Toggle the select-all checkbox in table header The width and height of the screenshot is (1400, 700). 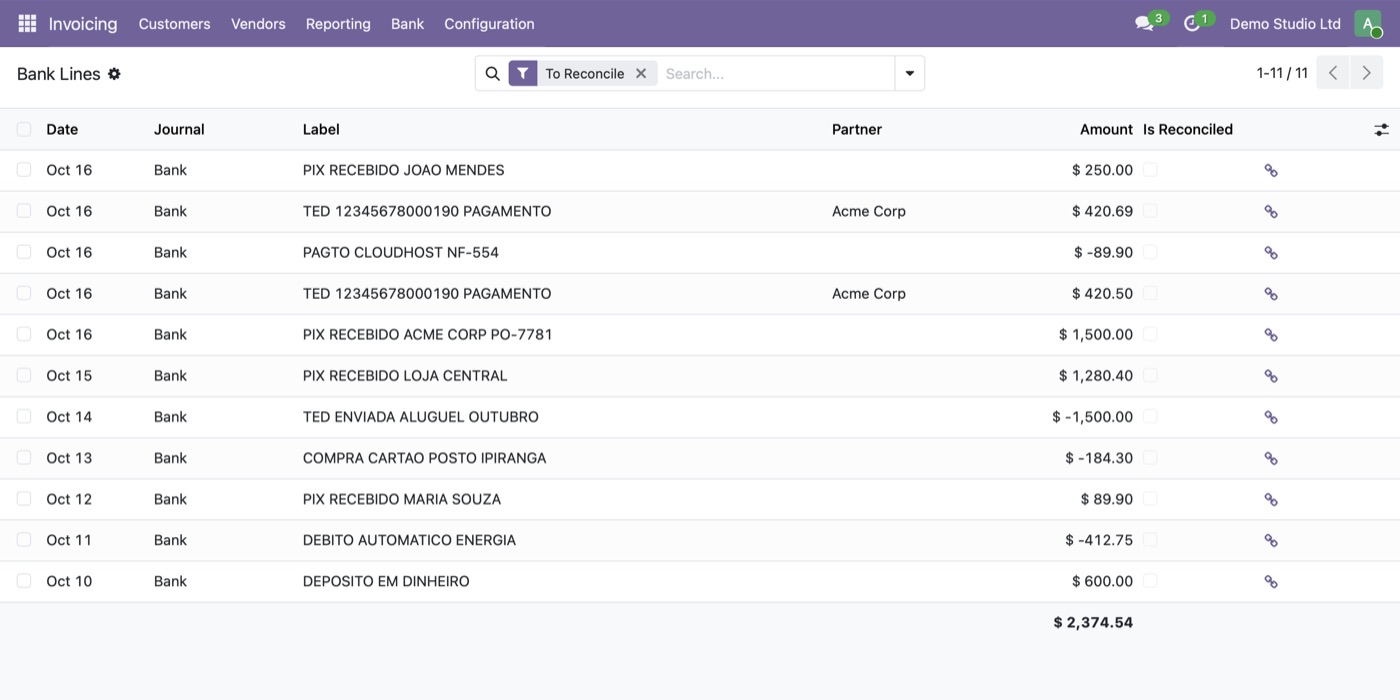(24, 129)
